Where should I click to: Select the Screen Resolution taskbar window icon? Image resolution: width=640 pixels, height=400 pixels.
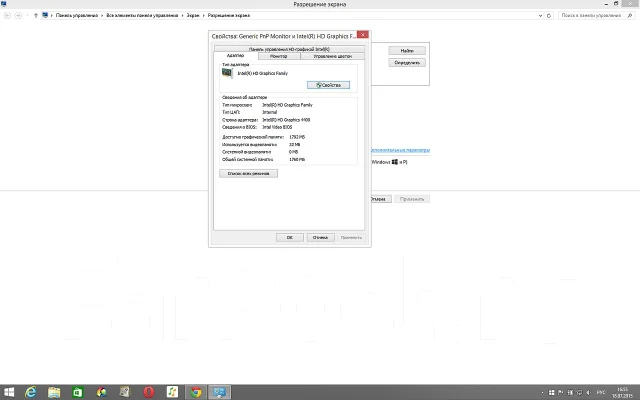tap(220, 393)
